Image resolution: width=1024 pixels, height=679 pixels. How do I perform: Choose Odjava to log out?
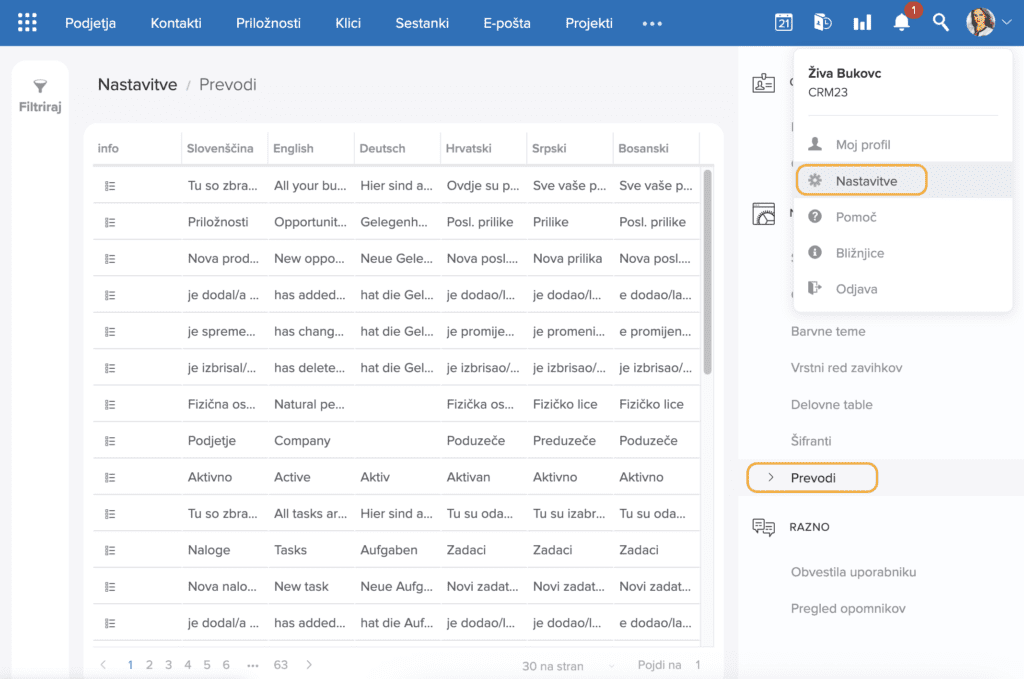(856, 289)
